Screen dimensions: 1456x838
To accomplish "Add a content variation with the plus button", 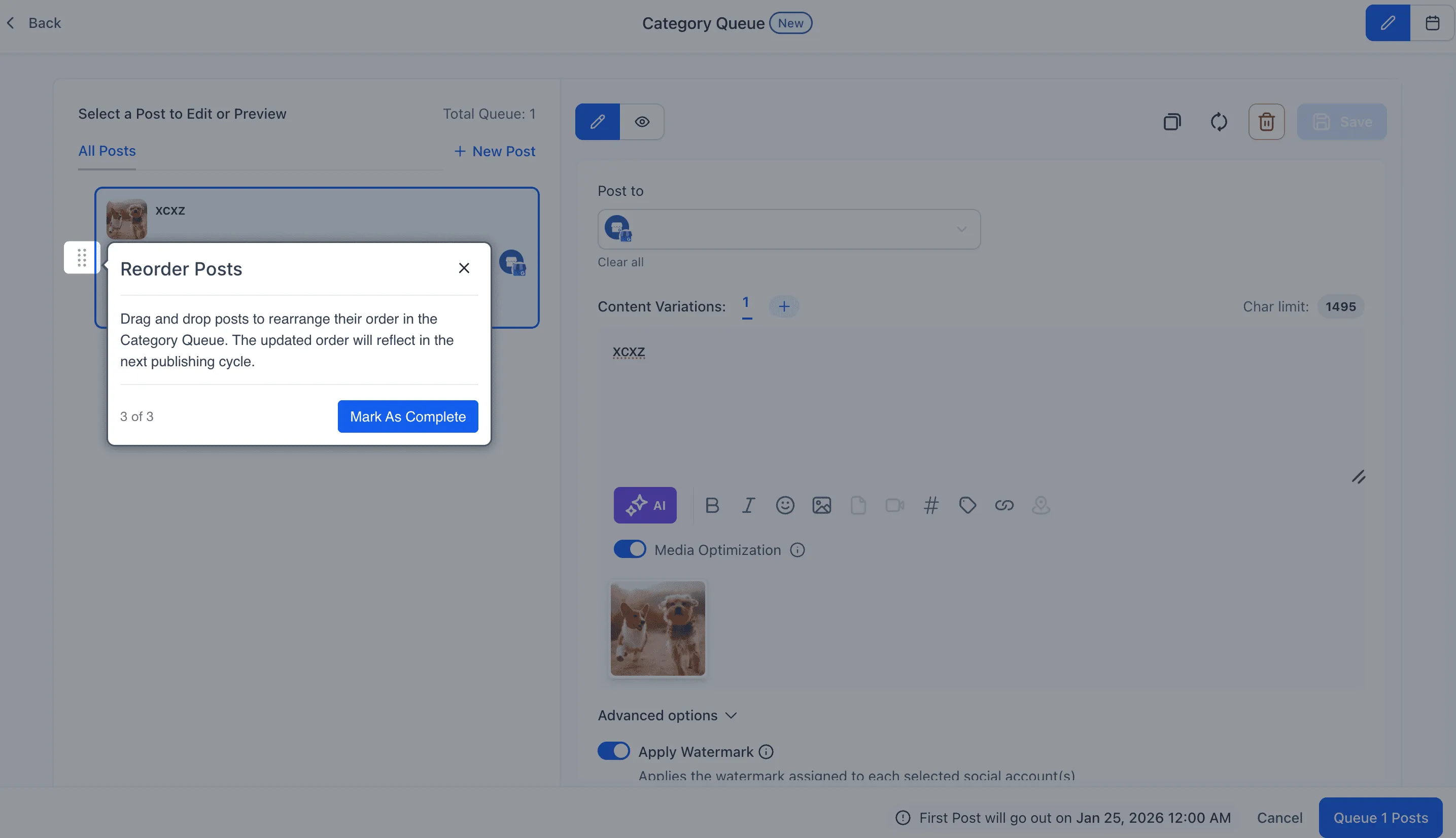I will (x=784, y=305).
